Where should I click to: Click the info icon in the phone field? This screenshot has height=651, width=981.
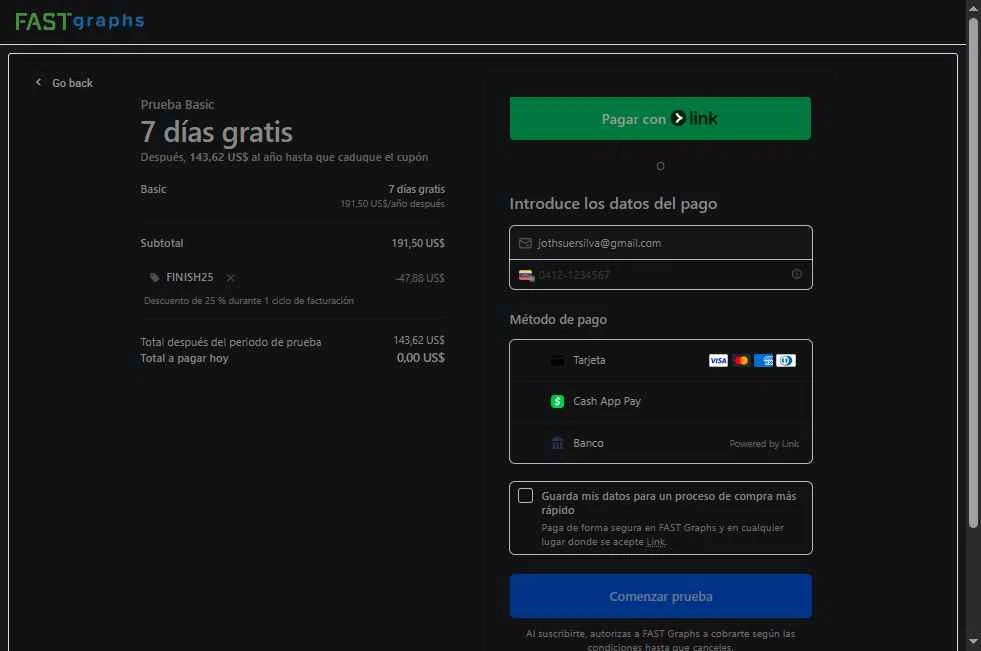coord(796,274)
